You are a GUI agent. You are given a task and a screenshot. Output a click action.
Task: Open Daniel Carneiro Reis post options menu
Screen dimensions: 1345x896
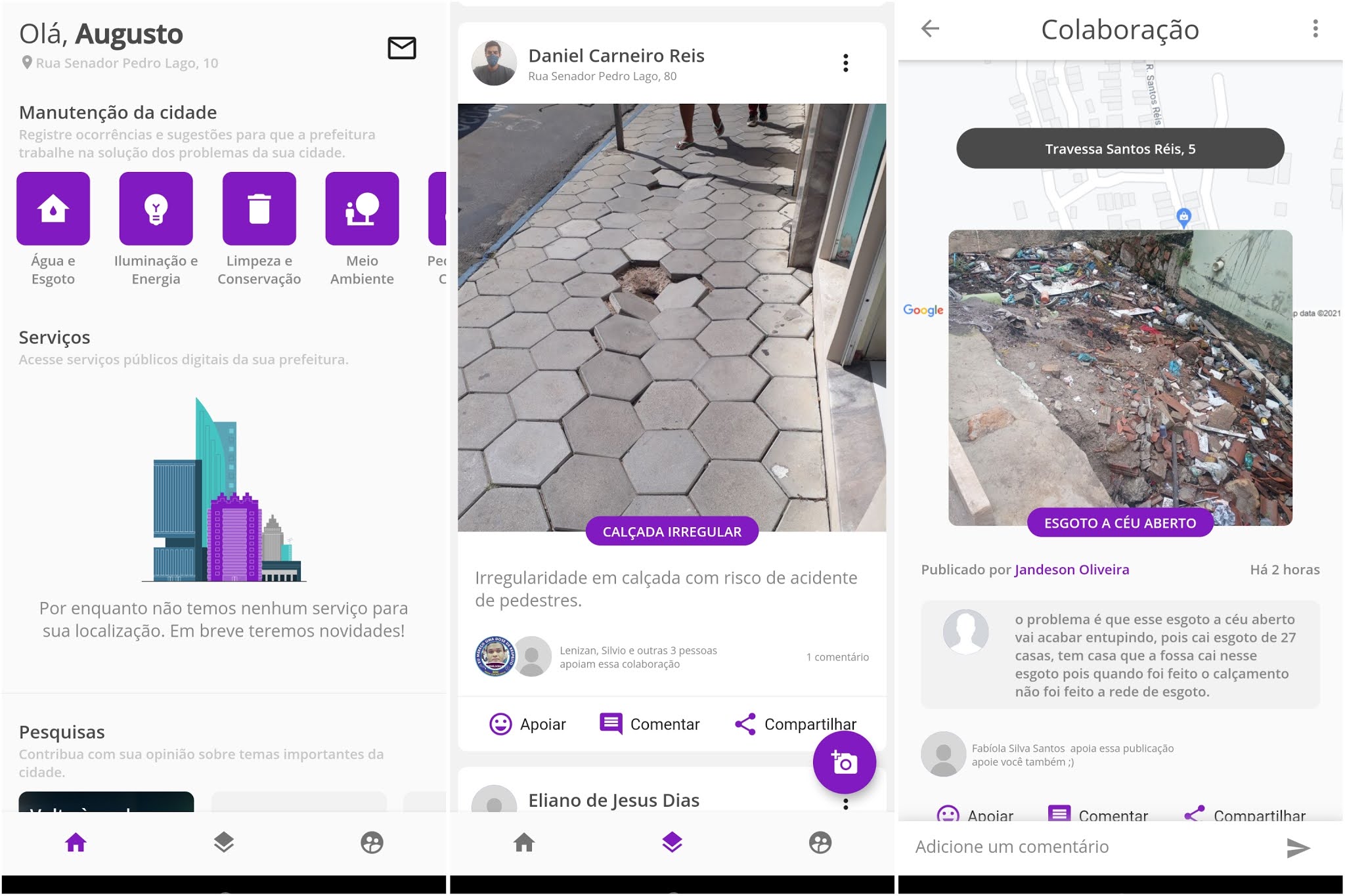click(x=845, y=63)
